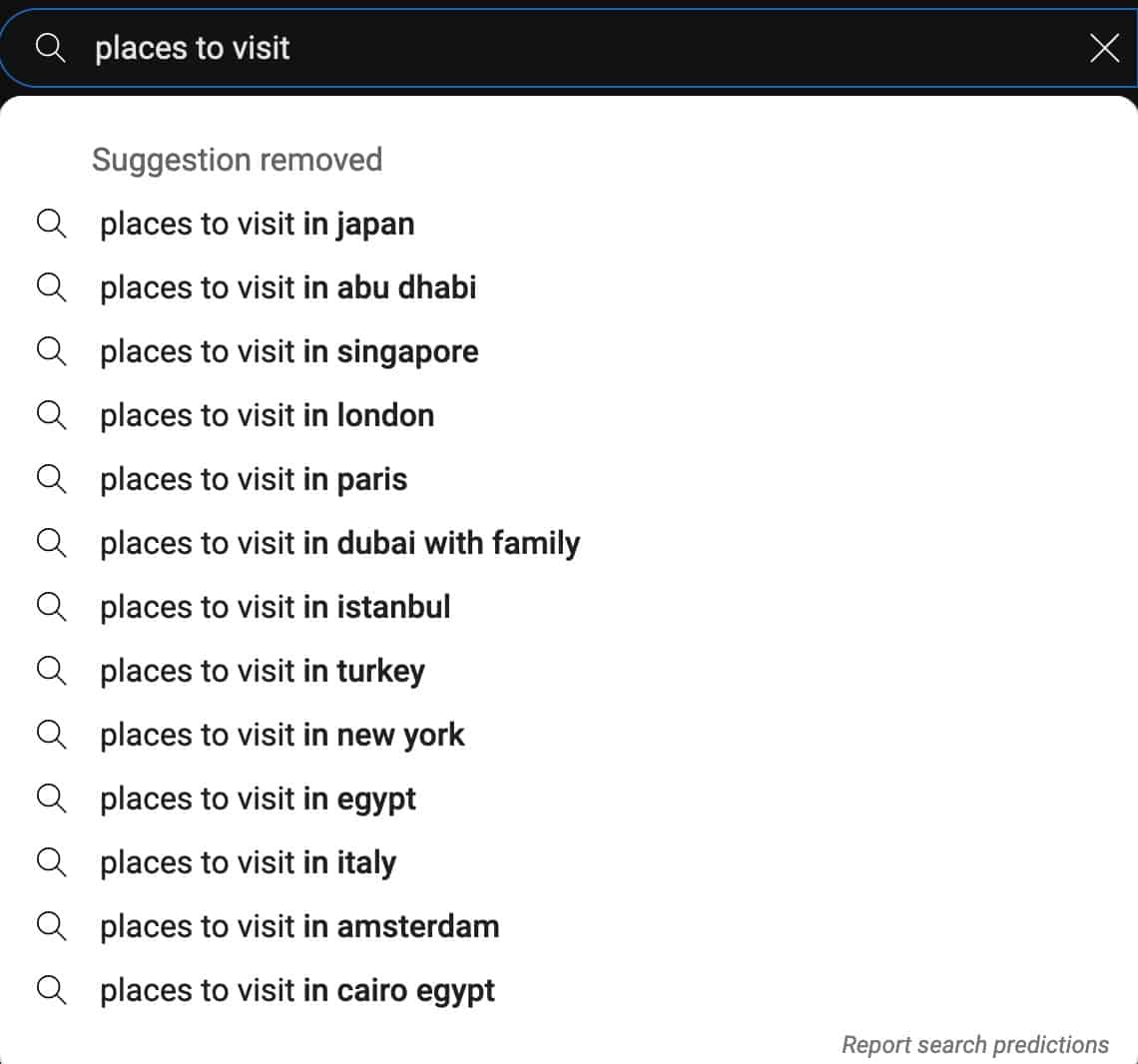Click search icon beside 'in amsterdam' suggestion
The height and width of the screenshot is (1064, 1138).
point(52,926)
